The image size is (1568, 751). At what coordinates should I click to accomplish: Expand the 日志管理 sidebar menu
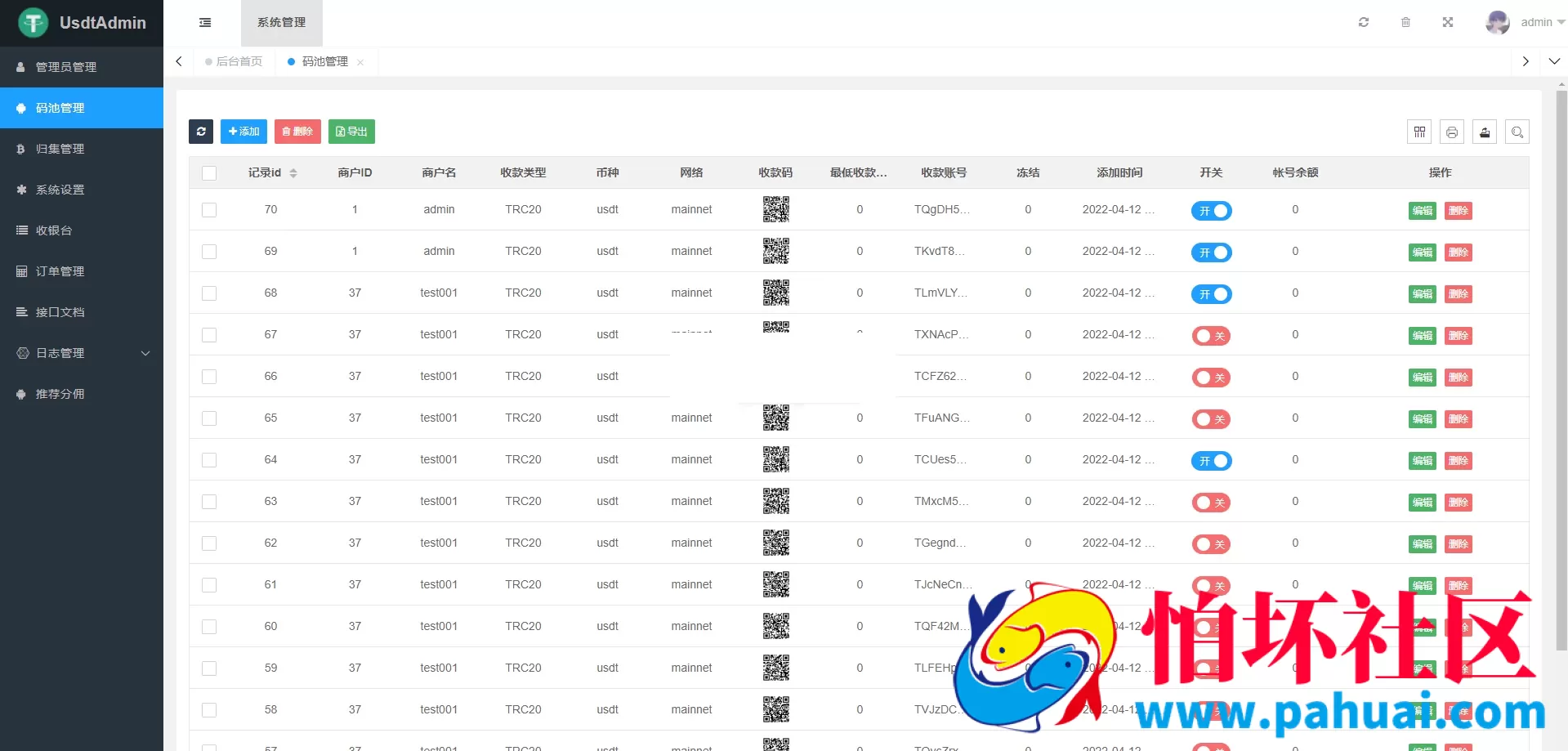point(82,353)
